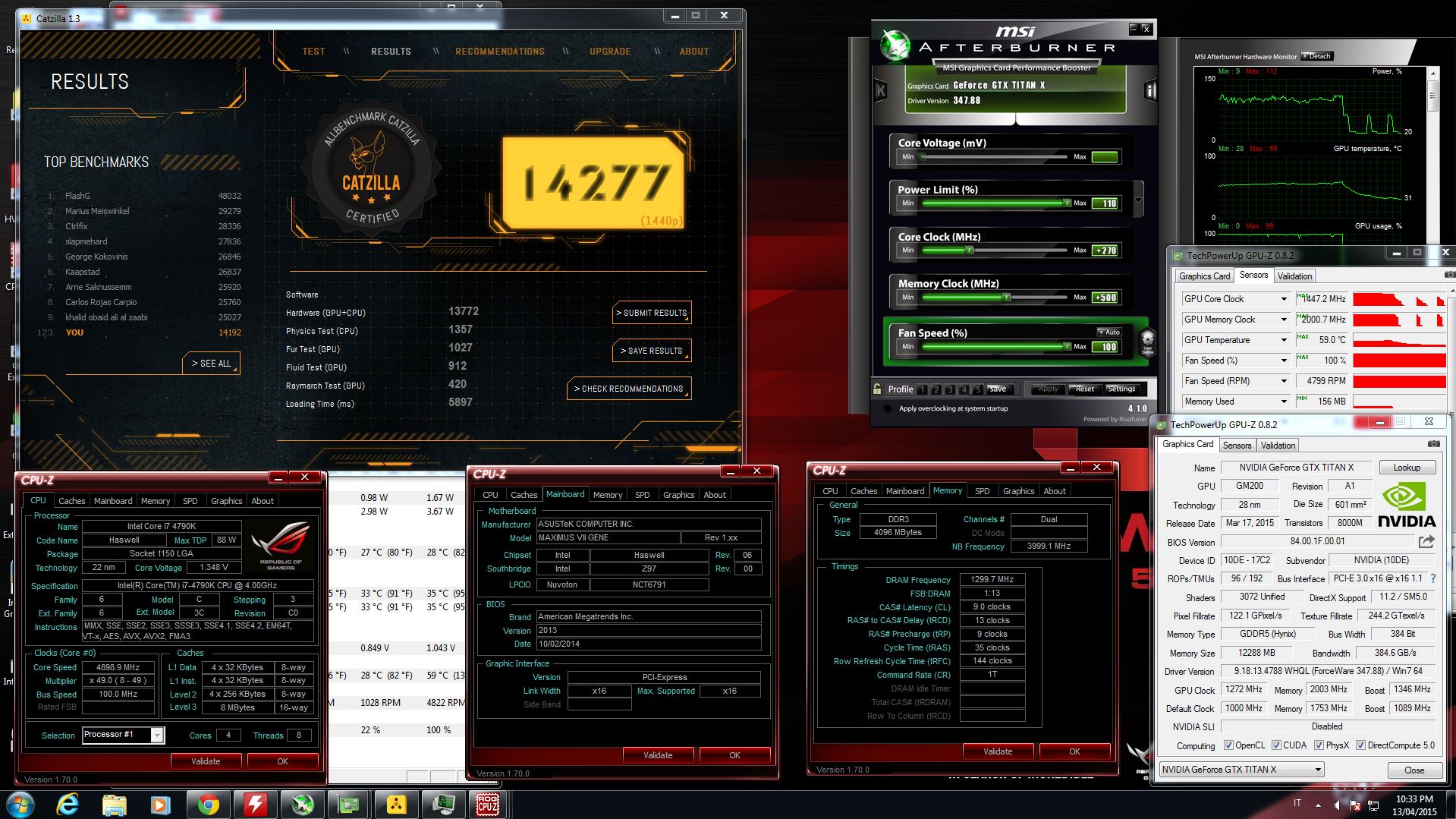This screenshot has width=1456, height=819.
Task: Launch Internet Explorer from the taskbar
Action: click(68, 804)
